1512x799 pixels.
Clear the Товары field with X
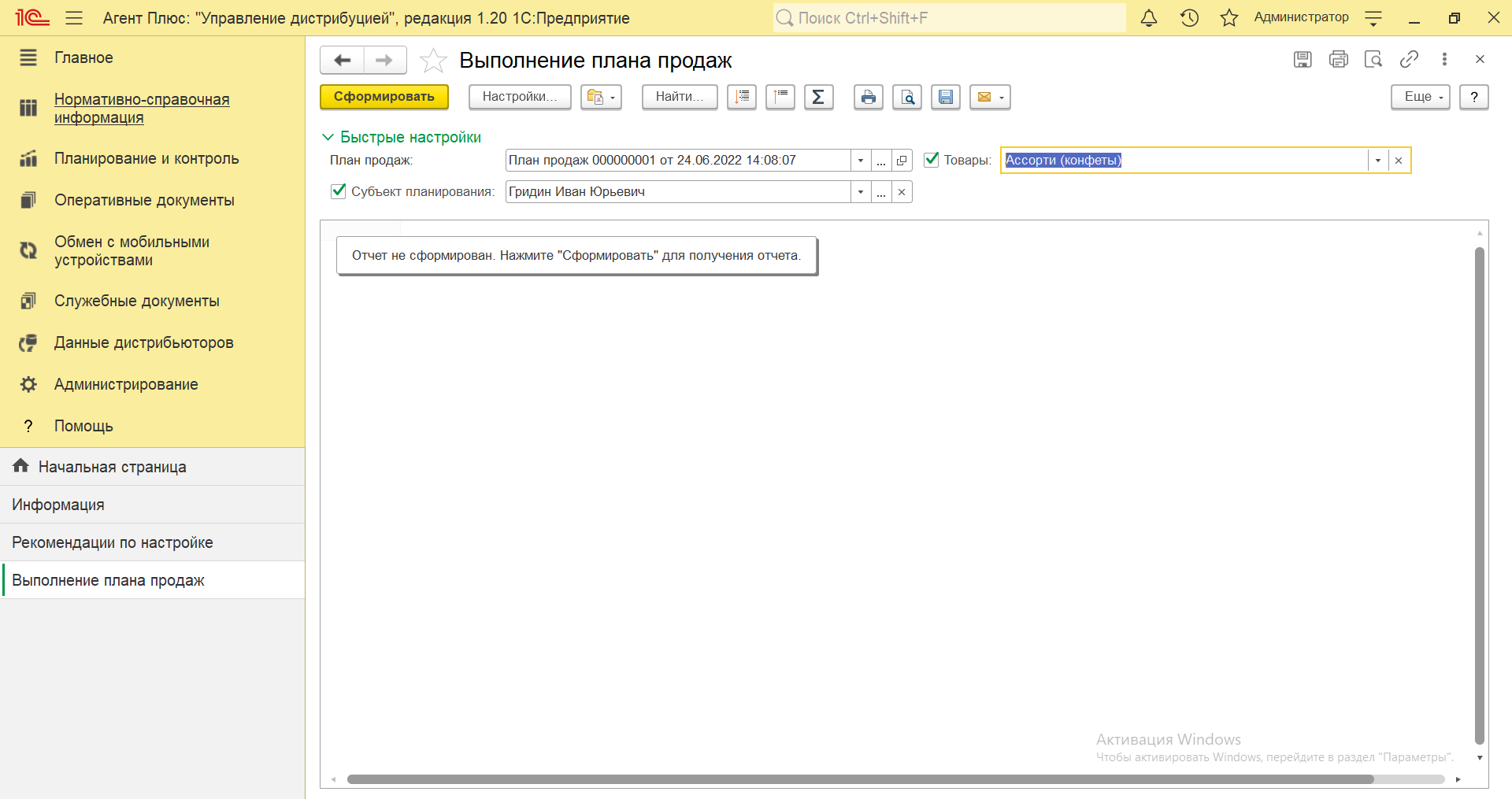click(x=1399, y=161)
